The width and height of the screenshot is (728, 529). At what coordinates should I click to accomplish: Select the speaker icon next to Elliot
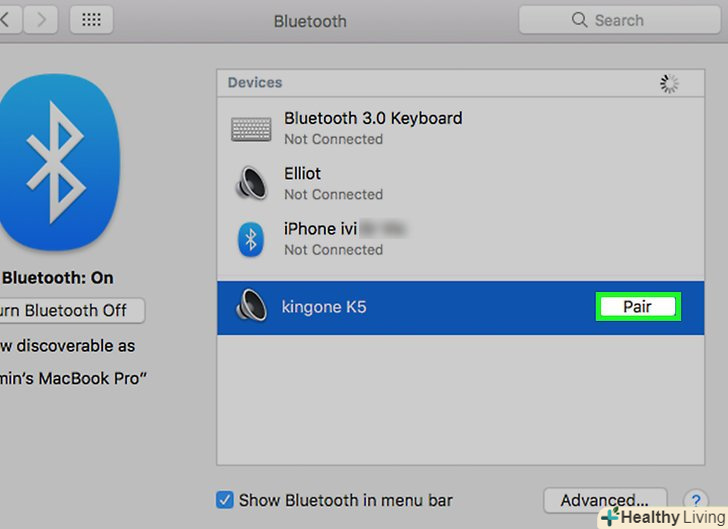[251, 183]
